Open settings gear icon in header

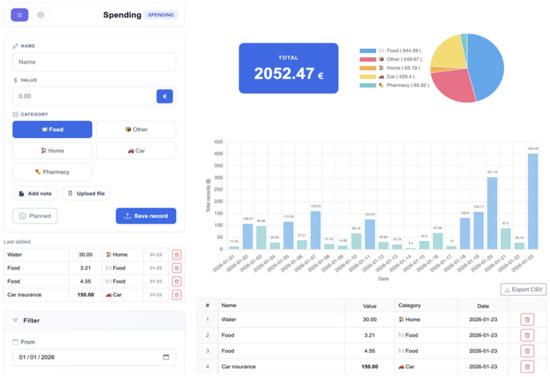click(x=41, y=15)
